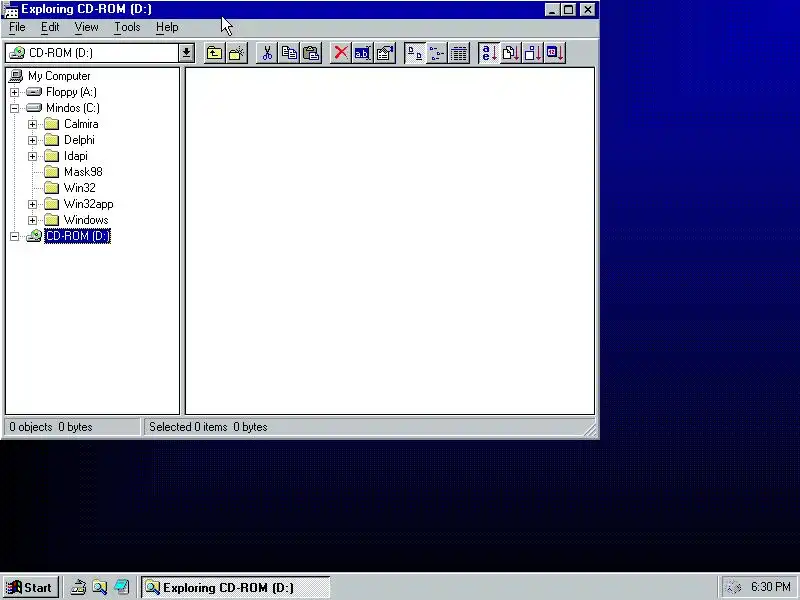Click the Explorer window system menu icon
800x600 pixels.
[x=11, y=10]
